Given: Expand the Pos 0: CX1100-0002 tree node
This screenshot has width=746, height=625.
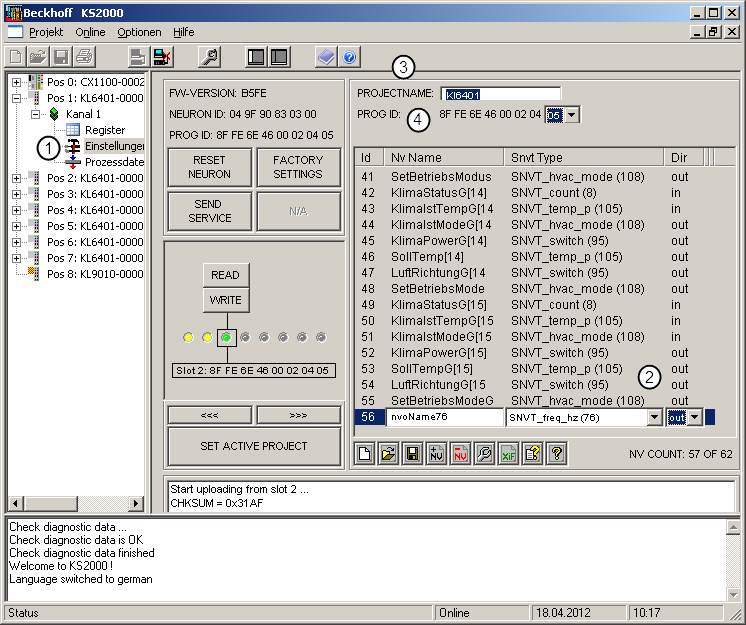Looking at the screenshot, I should pyautogui.click(x=17, y=82).
